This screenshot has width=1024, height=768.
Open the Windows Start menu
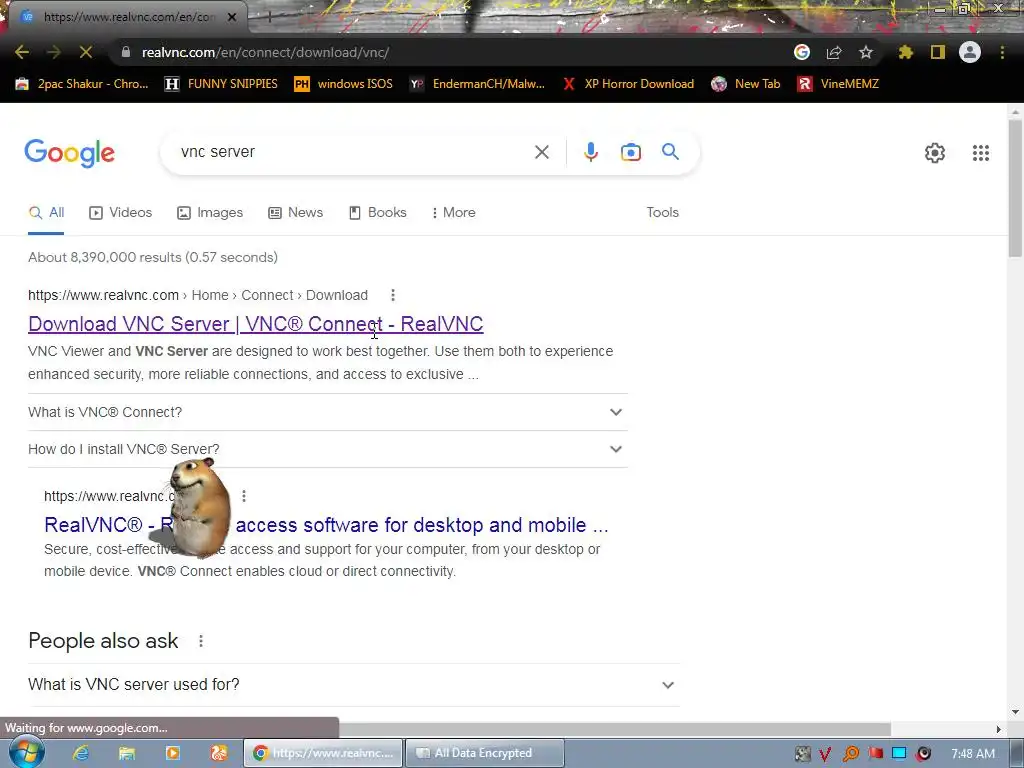[x=26, y=752]
